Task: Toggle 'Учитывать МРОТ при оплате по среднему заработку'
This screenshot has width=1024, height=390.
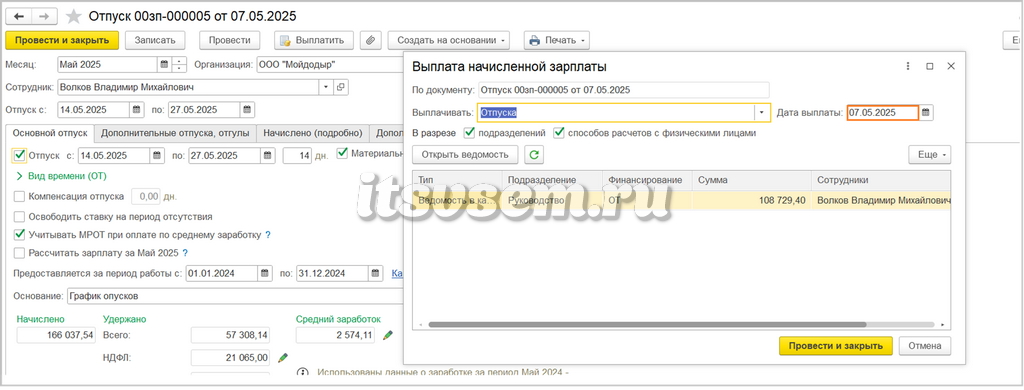Action: [19, 235]
